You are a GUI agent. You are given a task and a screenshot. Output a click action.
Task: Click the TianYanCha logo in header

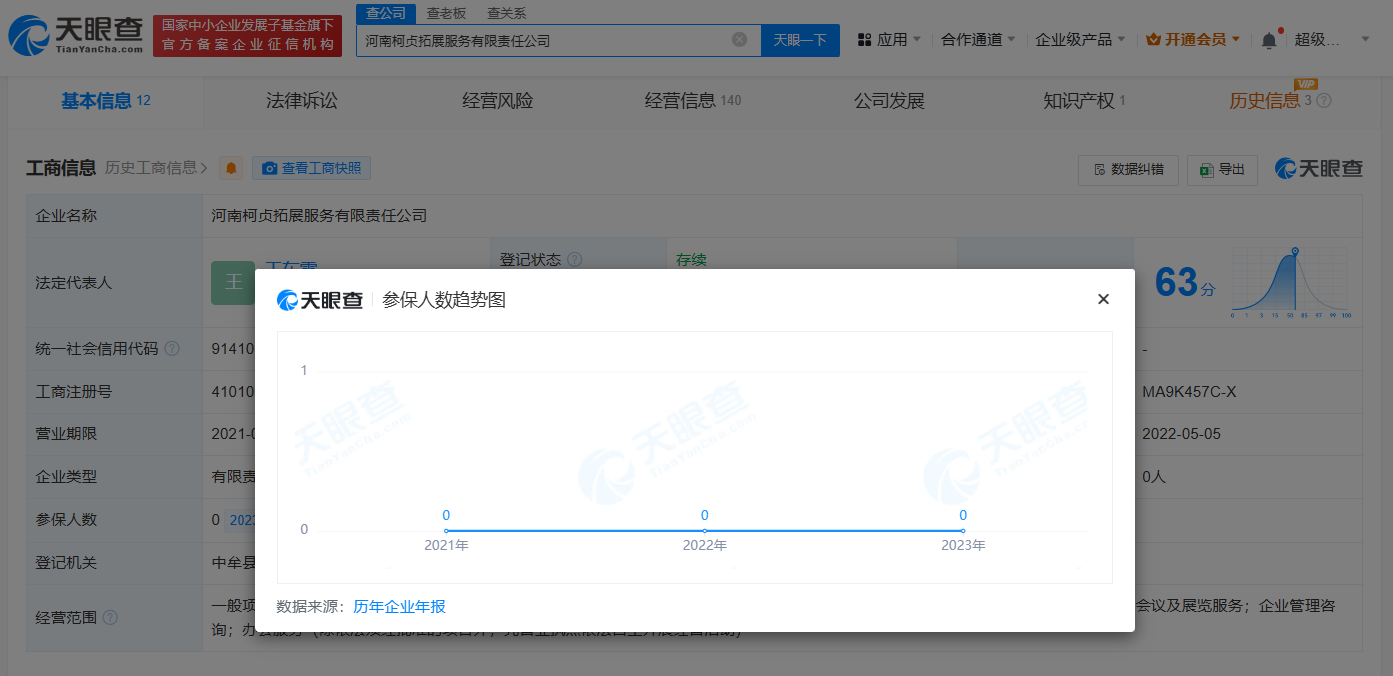point(75,36)
